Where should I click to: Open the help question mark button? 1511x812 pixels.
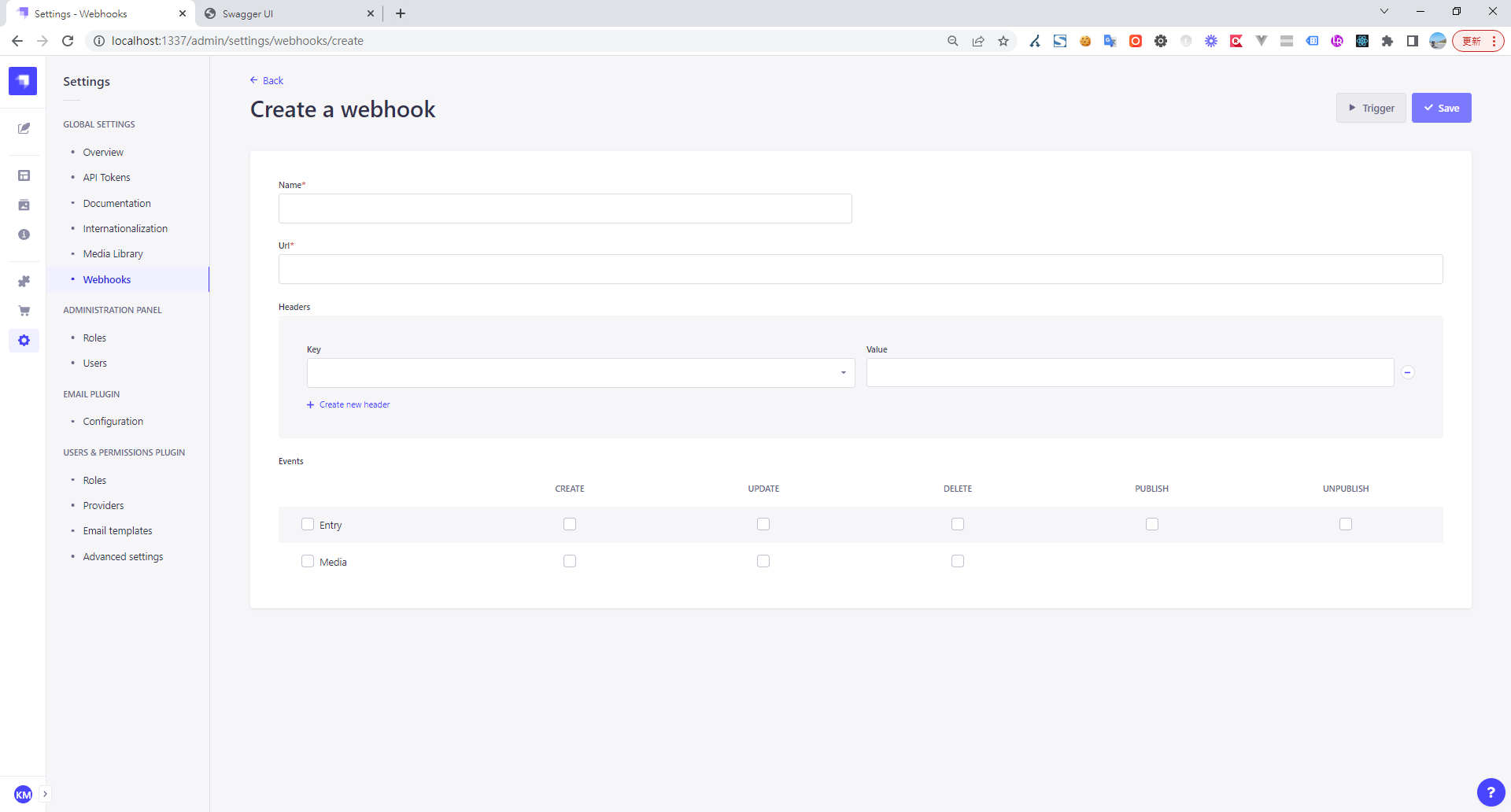(1490, 792)
